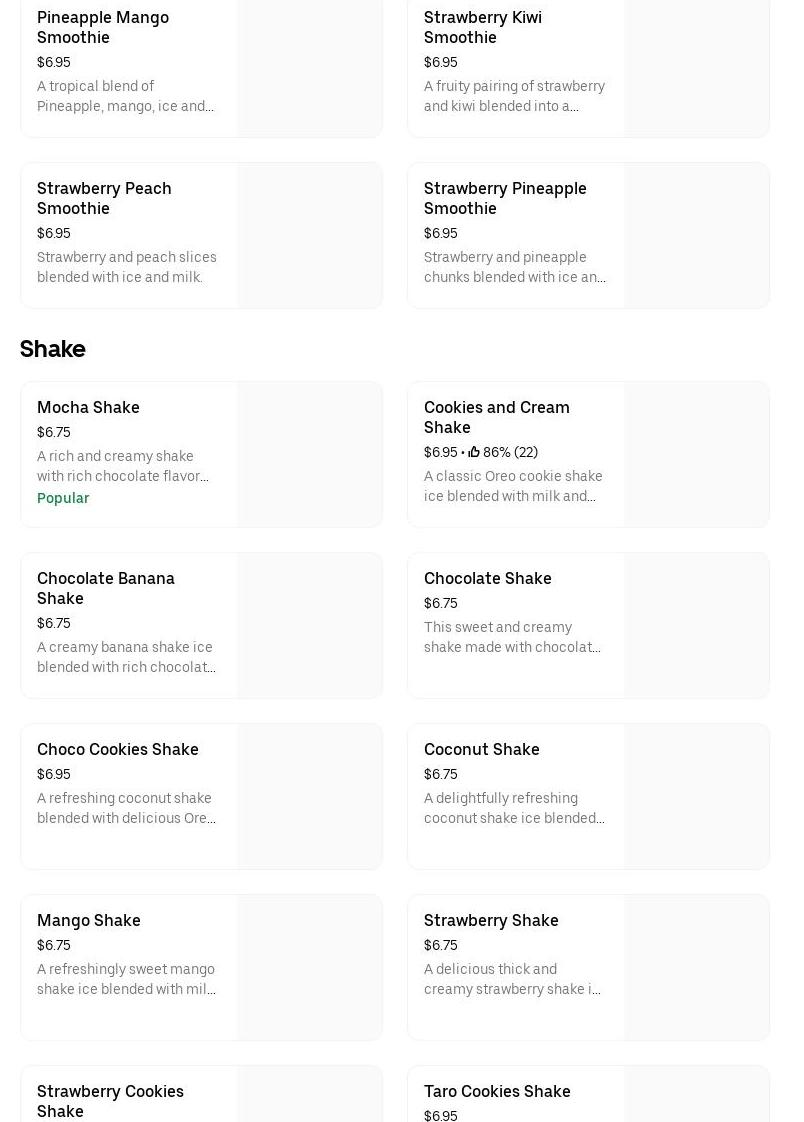Click the Shake section heading
804x1122 pixels.
point(52,349)
